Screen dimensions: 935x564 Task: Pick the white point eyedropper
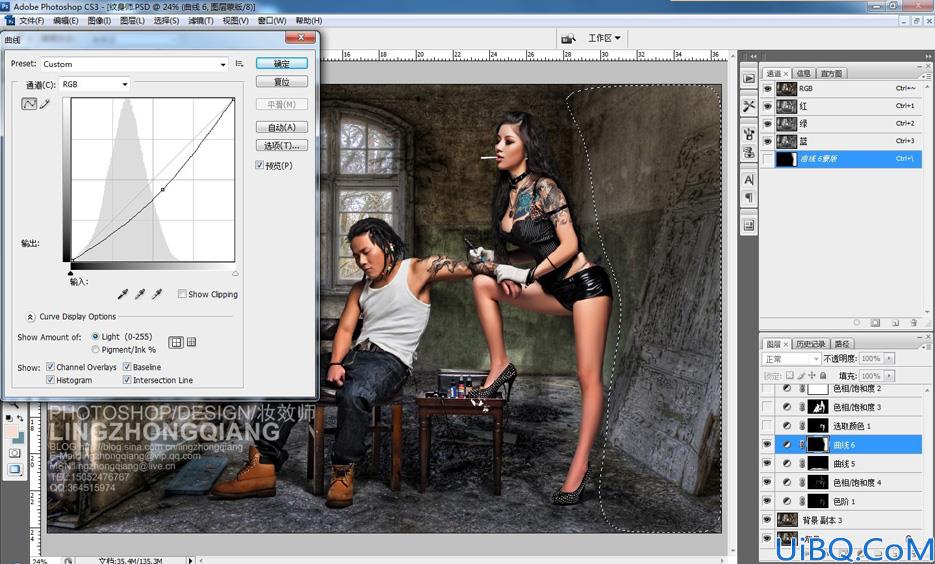click(x=157, y=294)
